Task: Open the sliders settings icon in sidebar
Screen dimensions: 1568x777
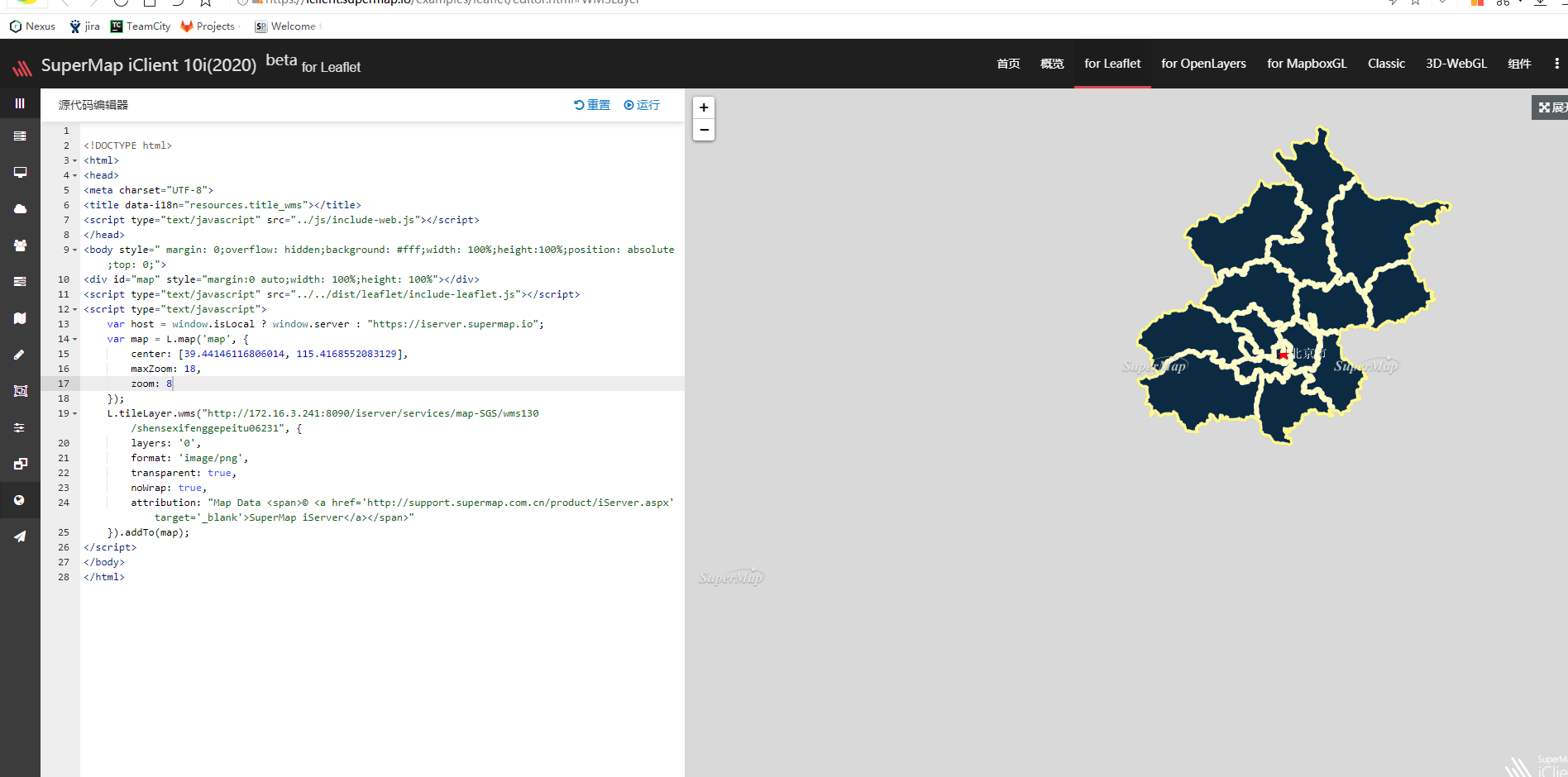Action: click(x=20, y=427)
